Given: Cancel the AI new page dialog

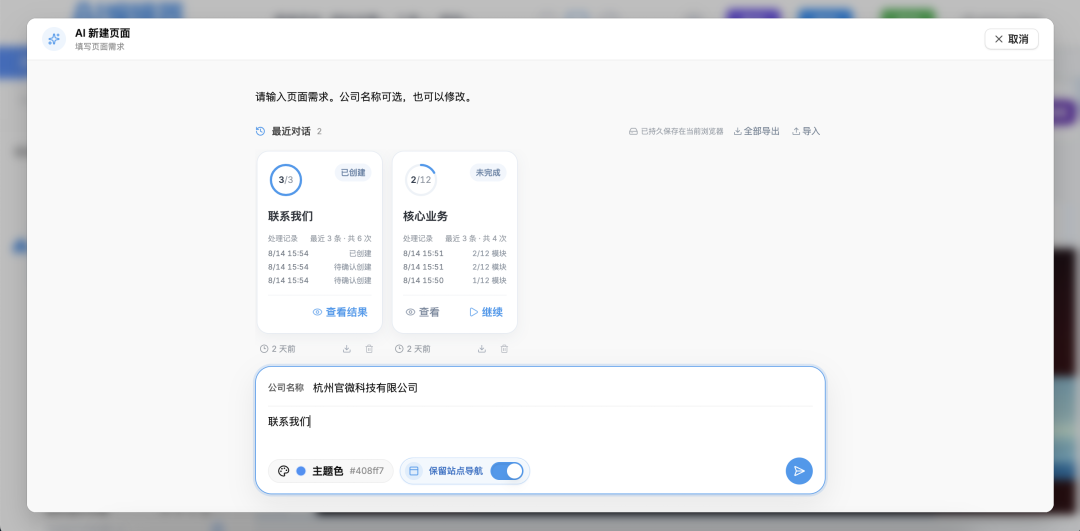Looking at the screenshot, I should click(x=1011, y=39).
